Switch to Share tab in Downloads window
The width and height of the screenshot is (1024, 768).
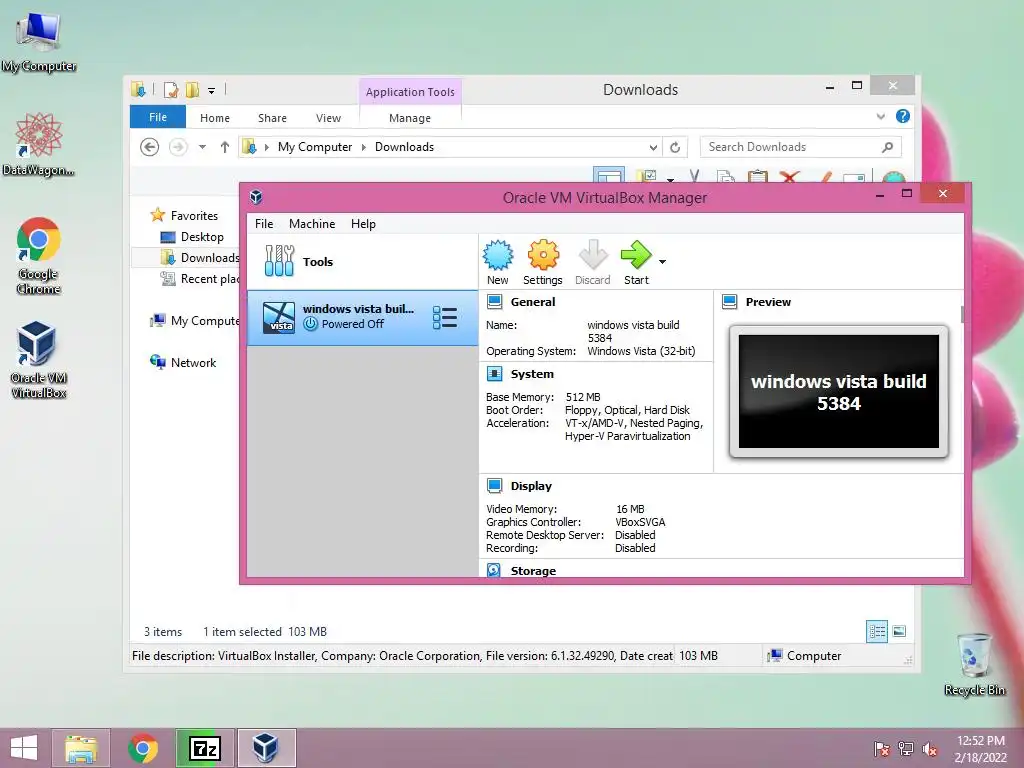(x=272, y=118)
